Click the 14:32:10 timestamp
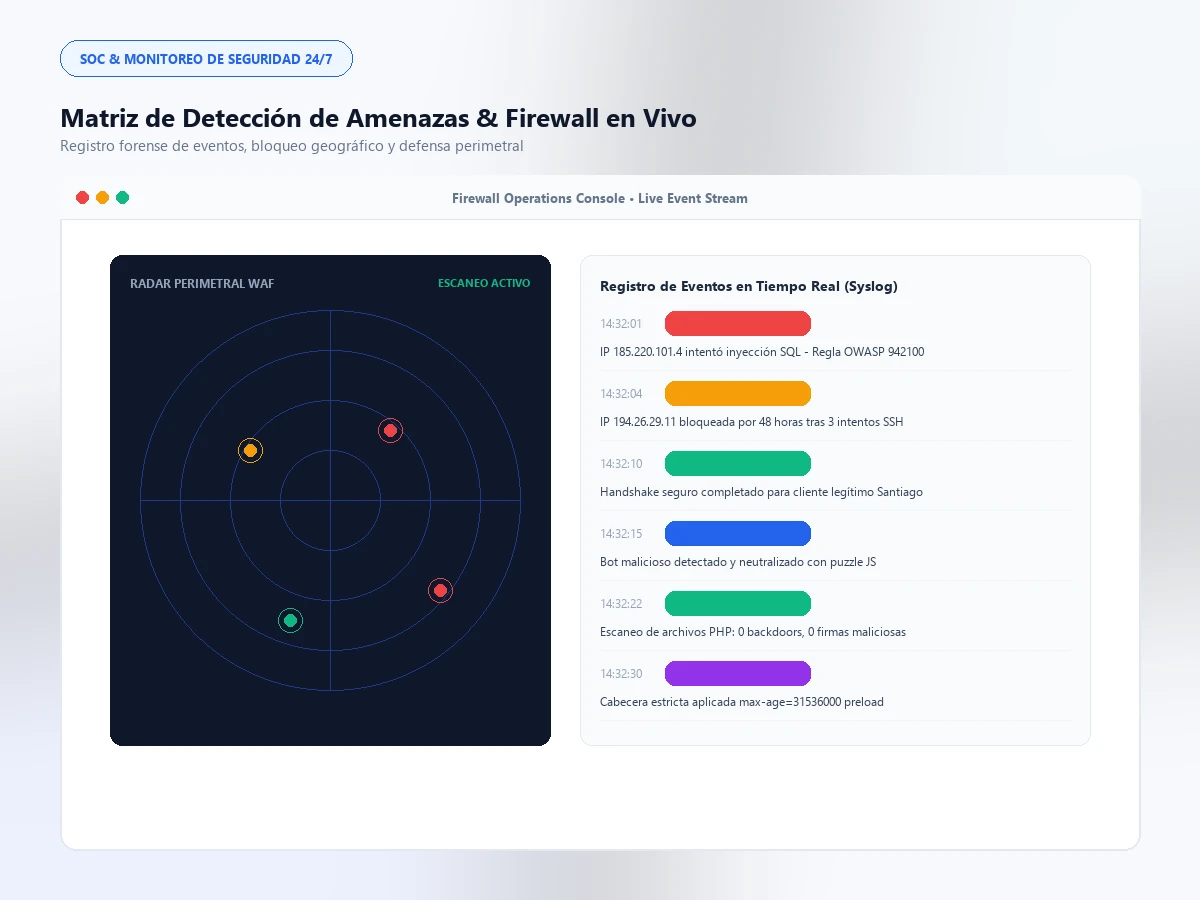The height and width of the screenshot is (900, 1200). (621, 464)
